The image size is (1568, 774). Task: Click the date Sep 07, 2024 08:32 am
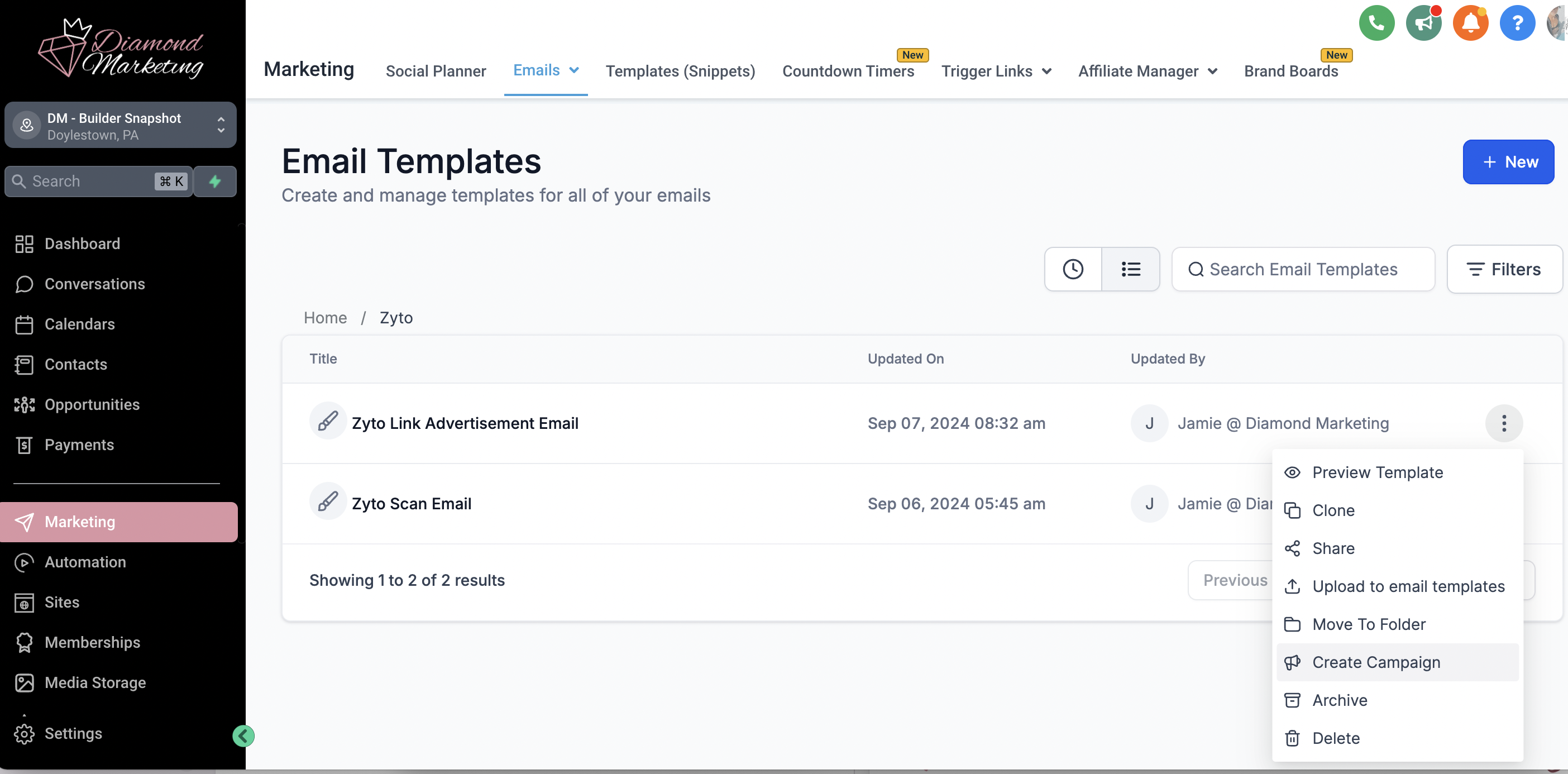(956, 423)
